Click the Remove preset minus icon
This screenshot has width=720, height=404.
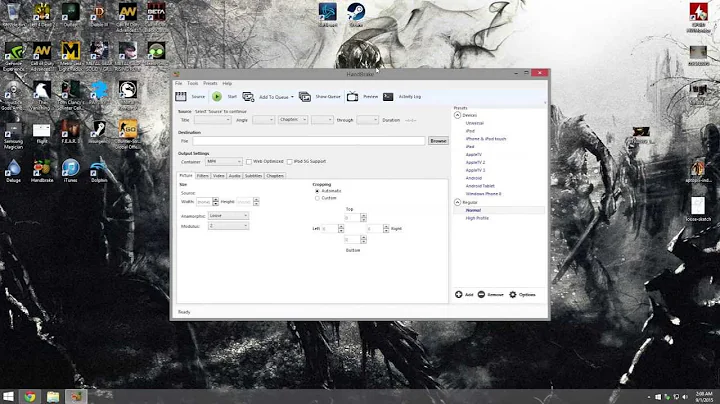click(x=481, y=294)
